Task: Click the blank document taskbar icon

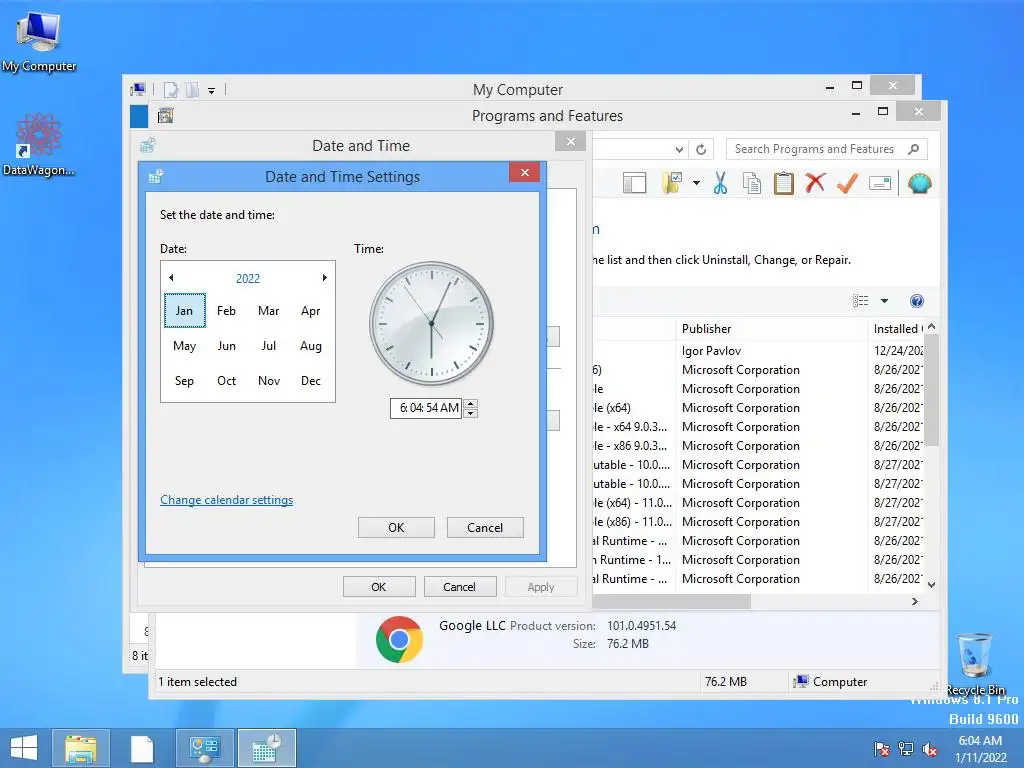Action: 142,748
